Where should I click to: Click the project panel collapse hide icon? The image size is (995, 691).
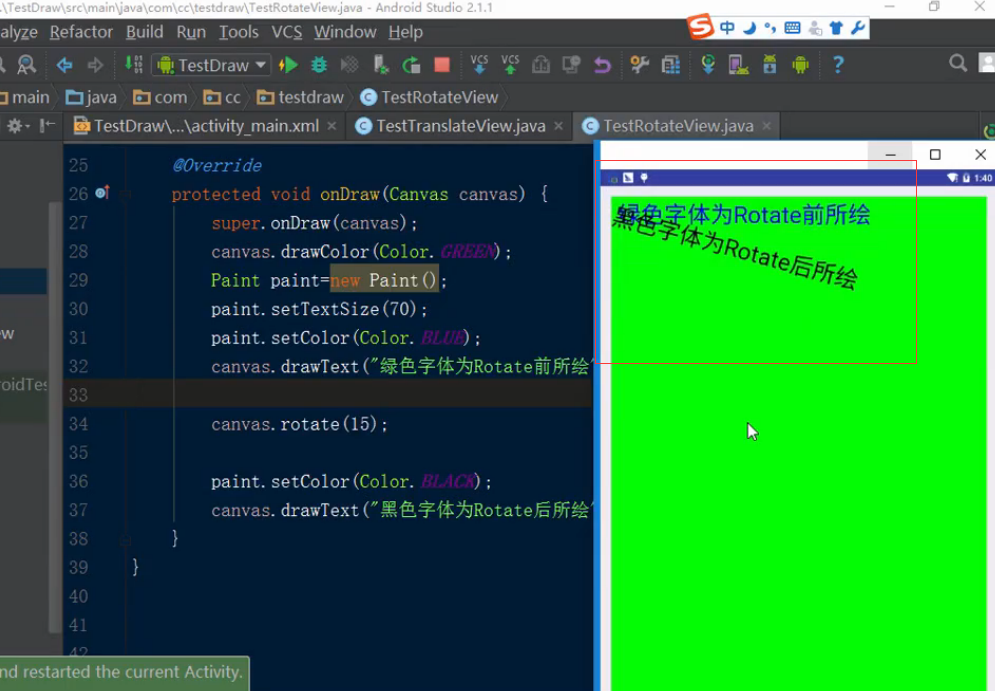(x=47, y=126)
